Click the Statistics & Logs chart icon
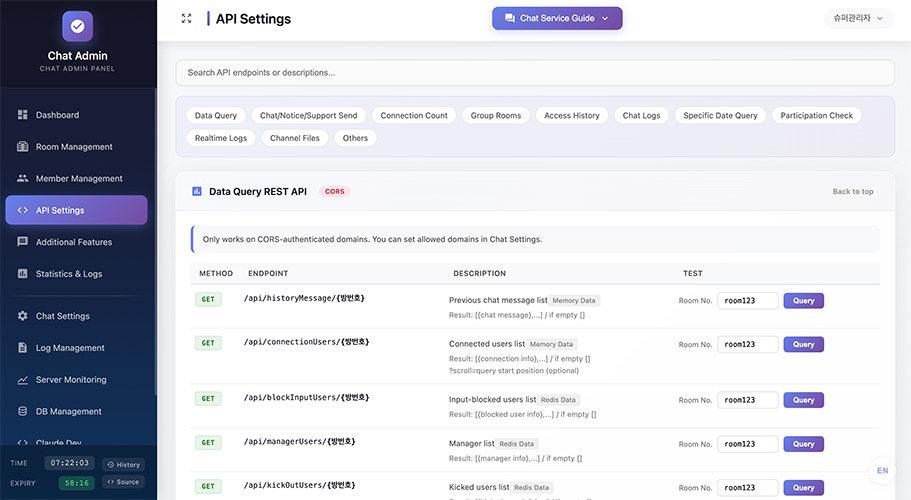This screenshot has width=911, height=500. click(23, 274)
